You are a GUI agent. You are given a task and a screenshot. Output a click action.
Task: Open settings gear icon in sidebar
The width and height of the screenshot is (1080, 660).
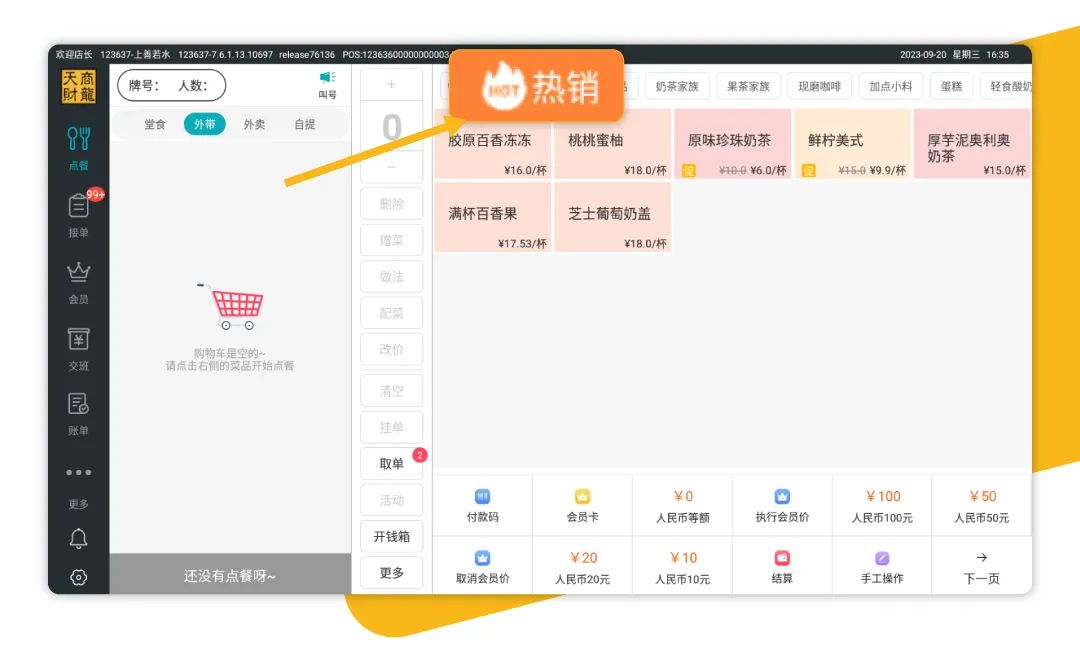(79, 577)
